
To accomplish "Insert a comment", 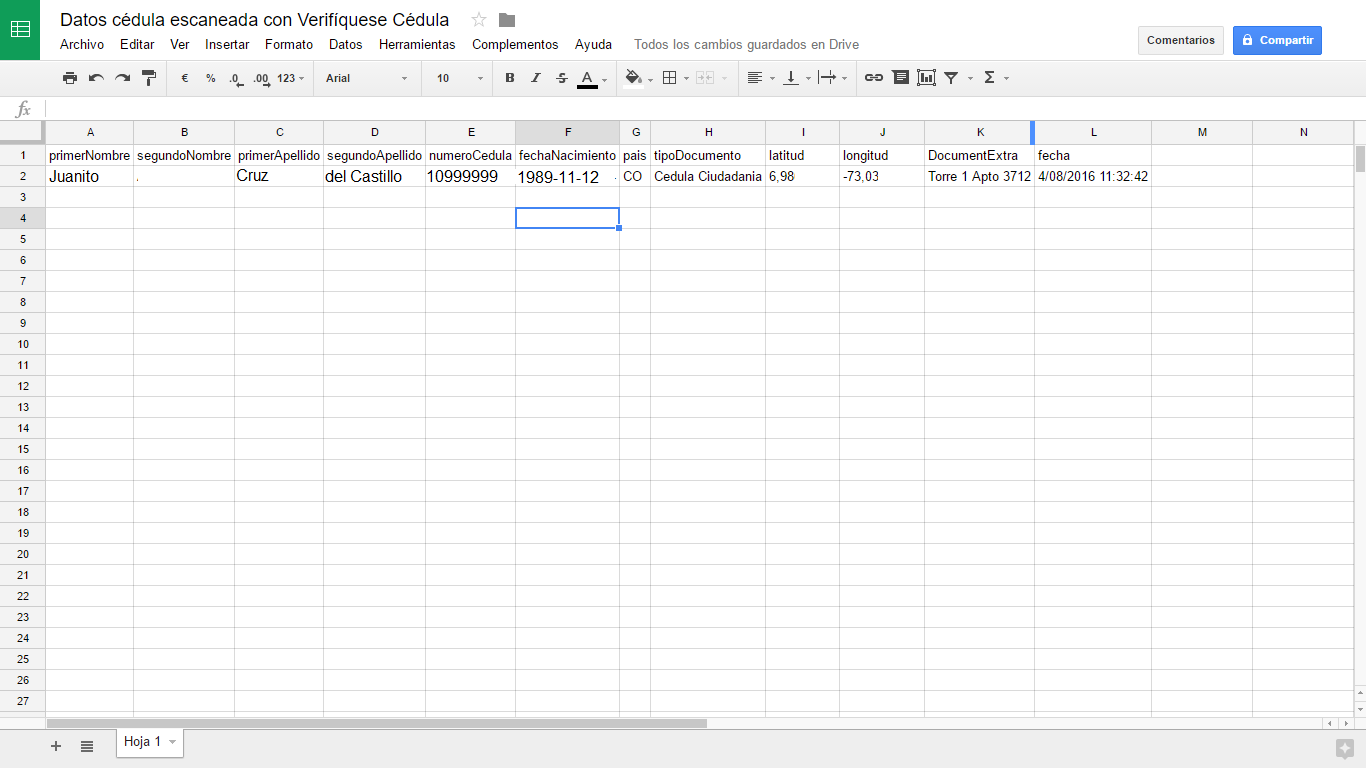I will (900, 78).
